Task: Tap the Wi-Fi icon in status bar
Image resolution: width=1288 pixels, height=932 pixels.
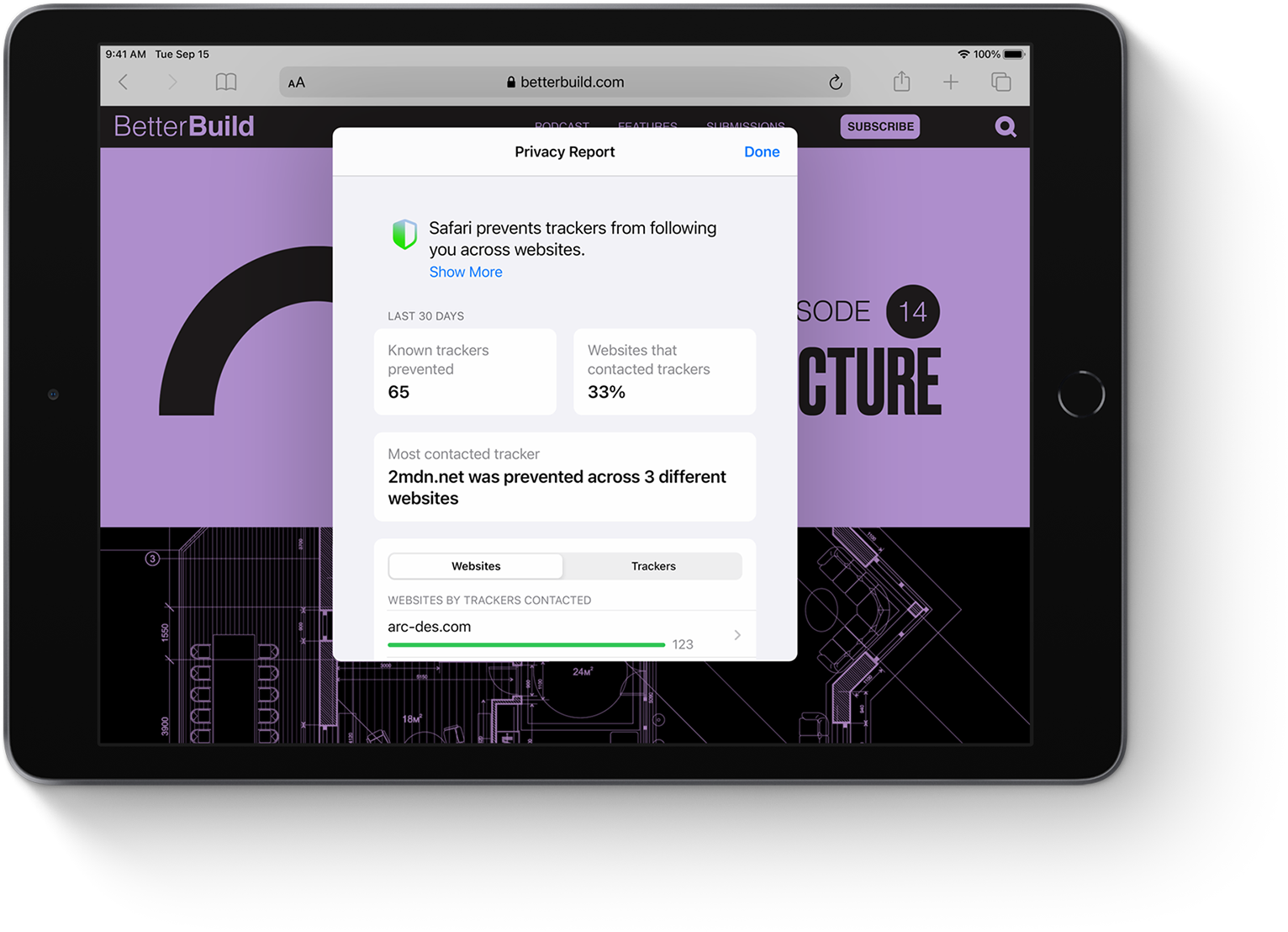Action: coord(963,54)
